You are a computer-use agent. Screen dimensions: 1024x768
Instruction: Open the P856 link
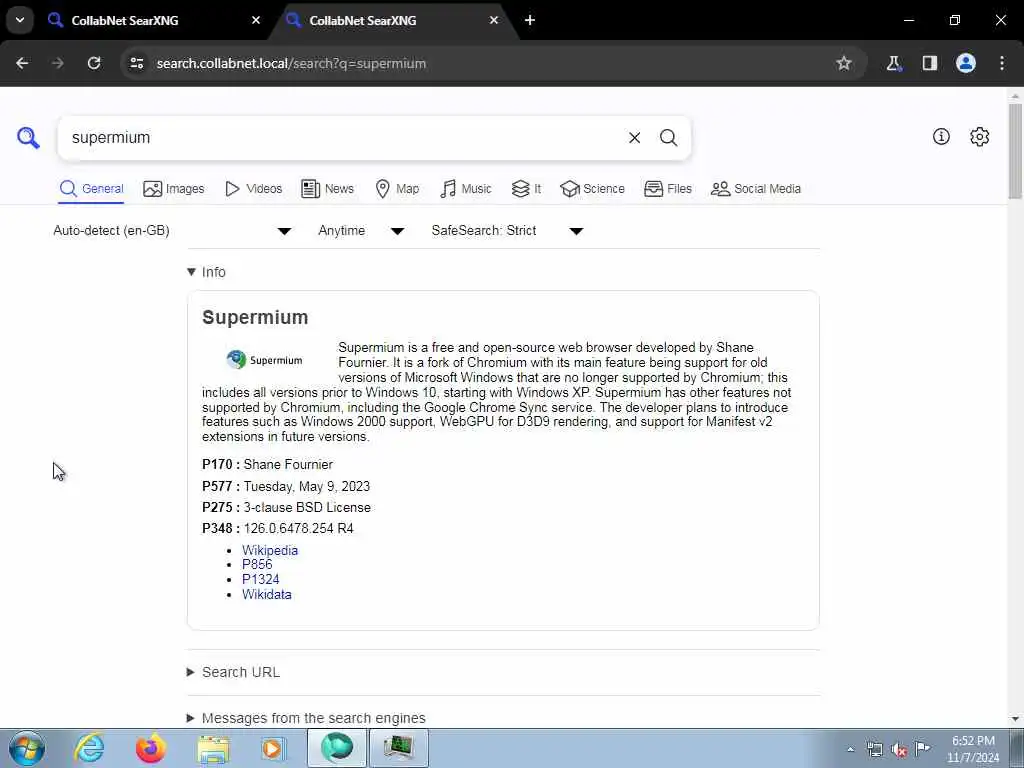tap(257, 564)
